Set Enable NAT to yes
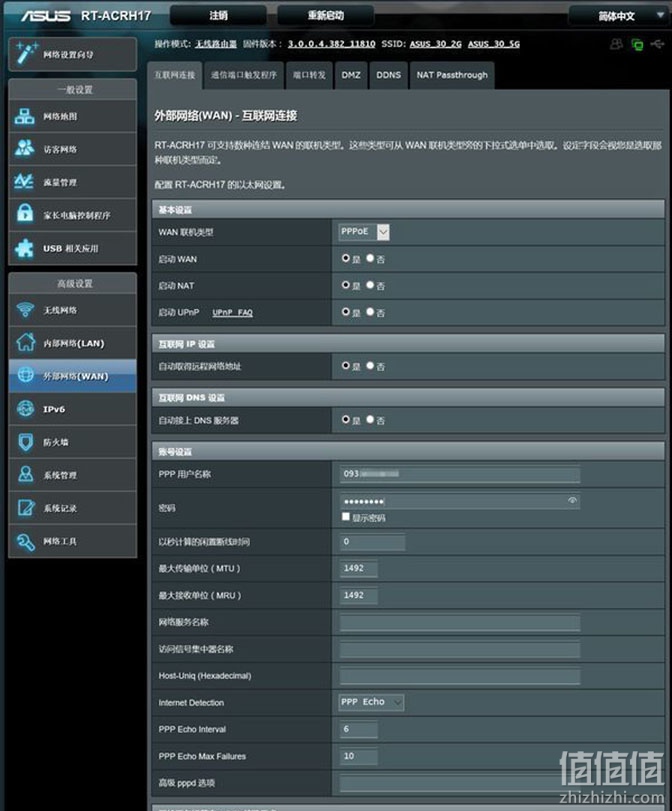Image resolution: width=672 pixels, height=811 pixels. point(346,284)
